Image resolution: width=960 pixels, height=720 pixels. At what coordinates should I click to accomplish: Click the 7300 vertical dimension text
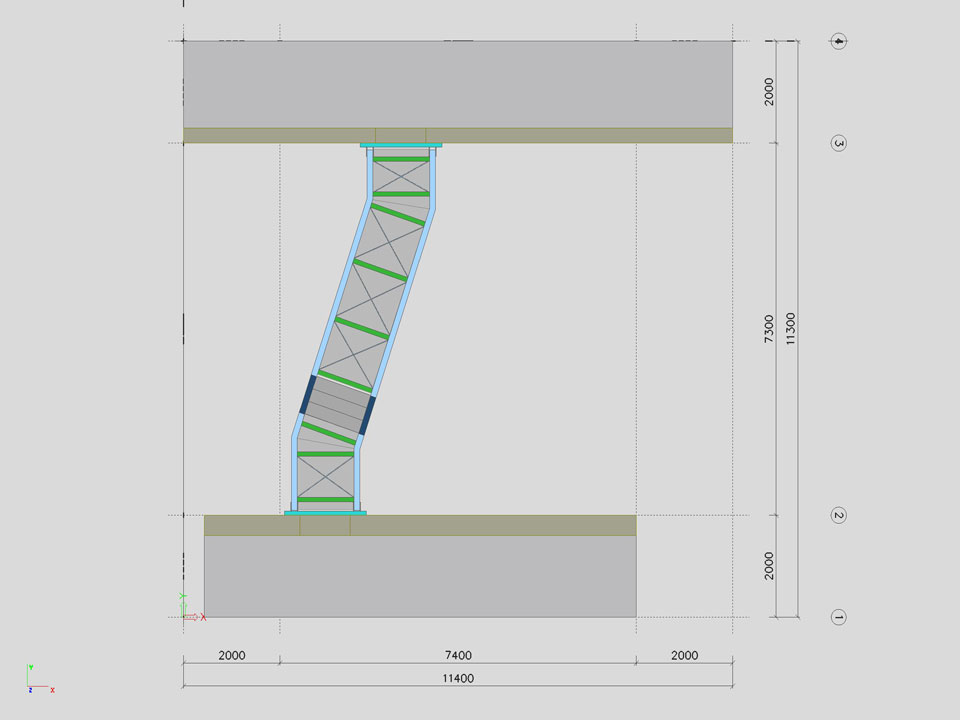click(x=768, y=328)
